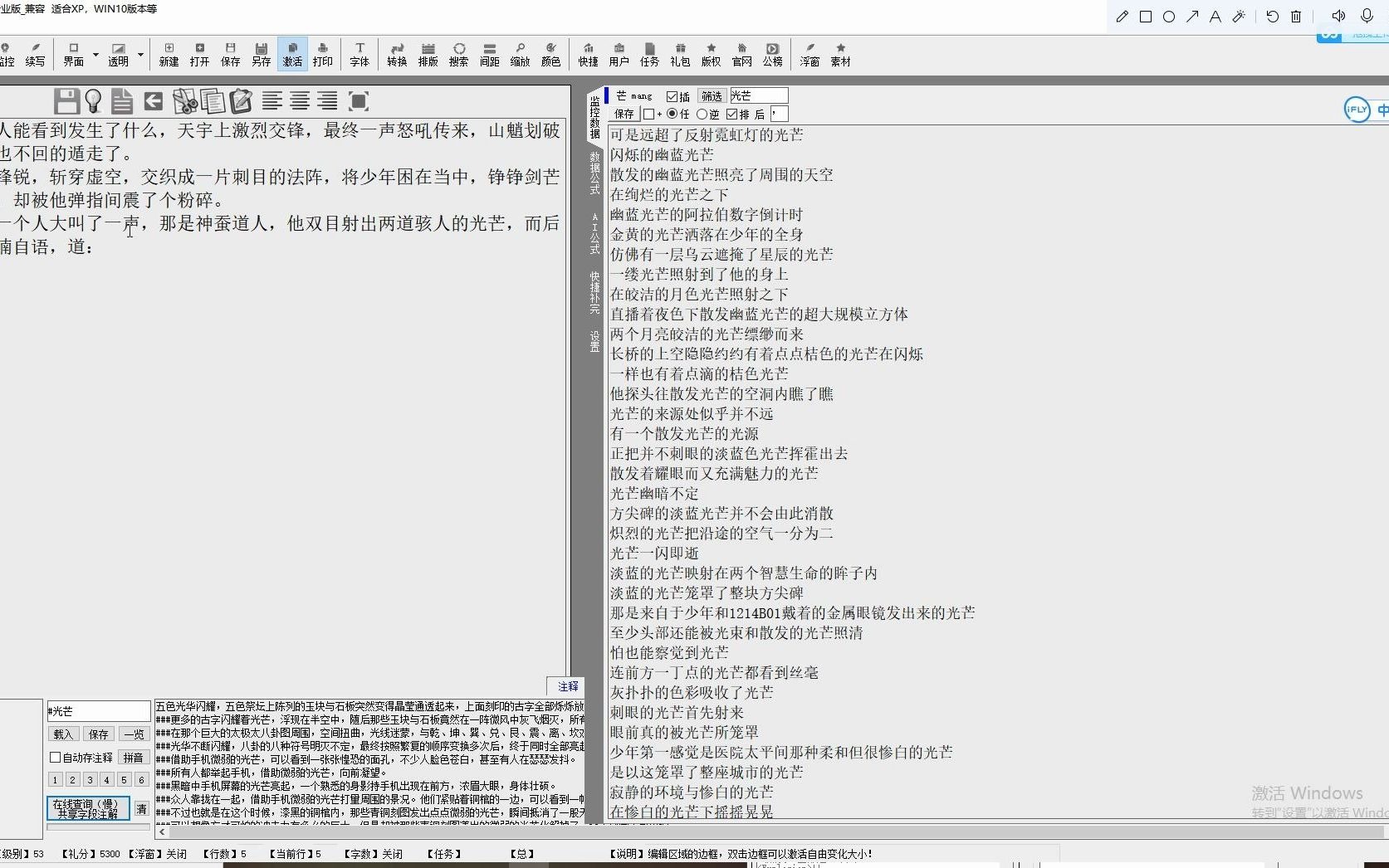
Task: Click the filter input field containing 光芒
Action: (x=759, y=96)
